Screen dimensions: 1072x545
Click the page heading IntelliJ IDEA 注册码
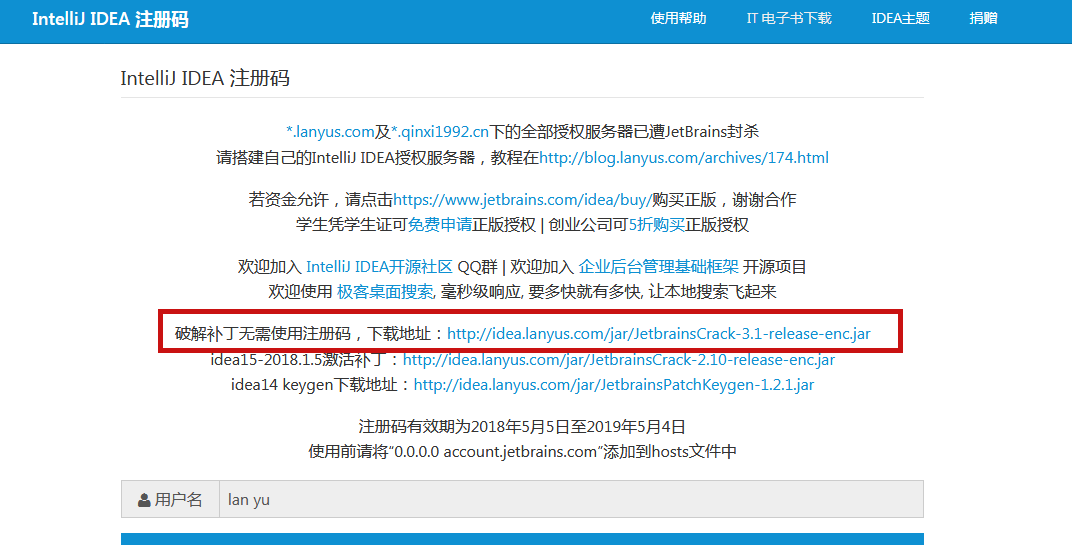click(x=205, y=78)
